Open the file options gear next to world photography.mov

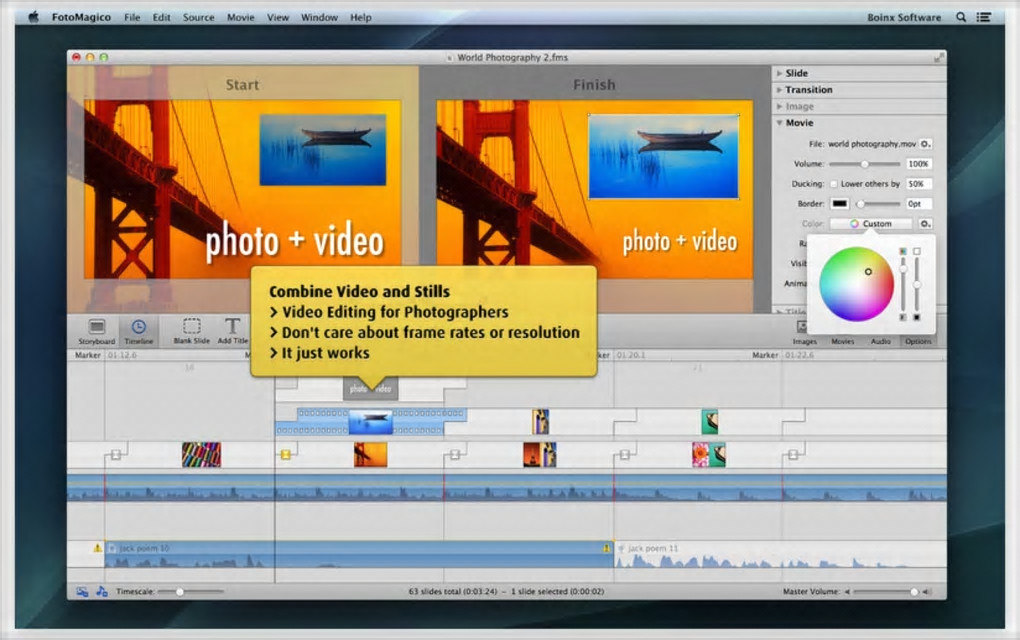(x=926, y=144)
